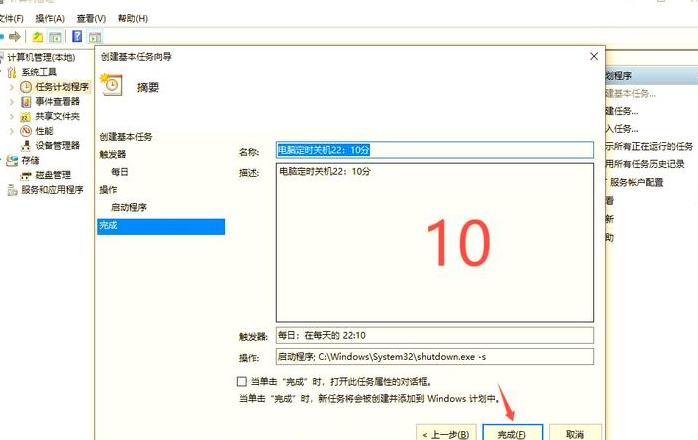Screen dimensions: 698x440
Task: Click the forward arrow toolbar icon
Action: tap(15, 37)
